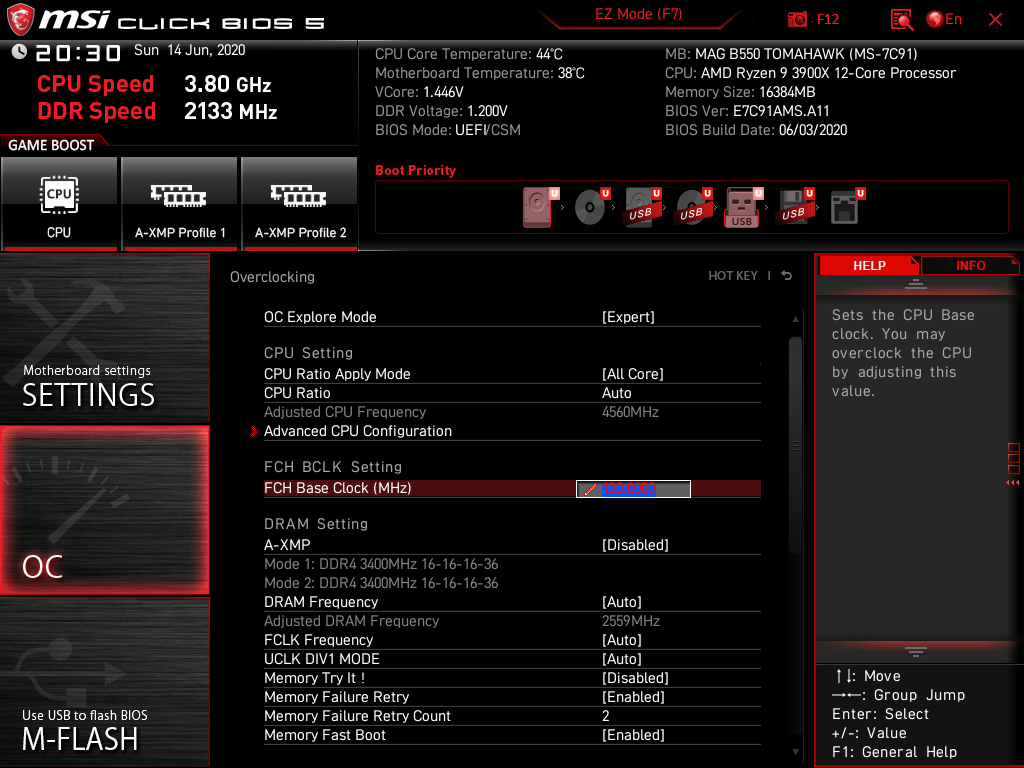This screenshot has height=768, width=1024.
Task: Enable the CPU Game Boost button
Action: coord(59,204)
